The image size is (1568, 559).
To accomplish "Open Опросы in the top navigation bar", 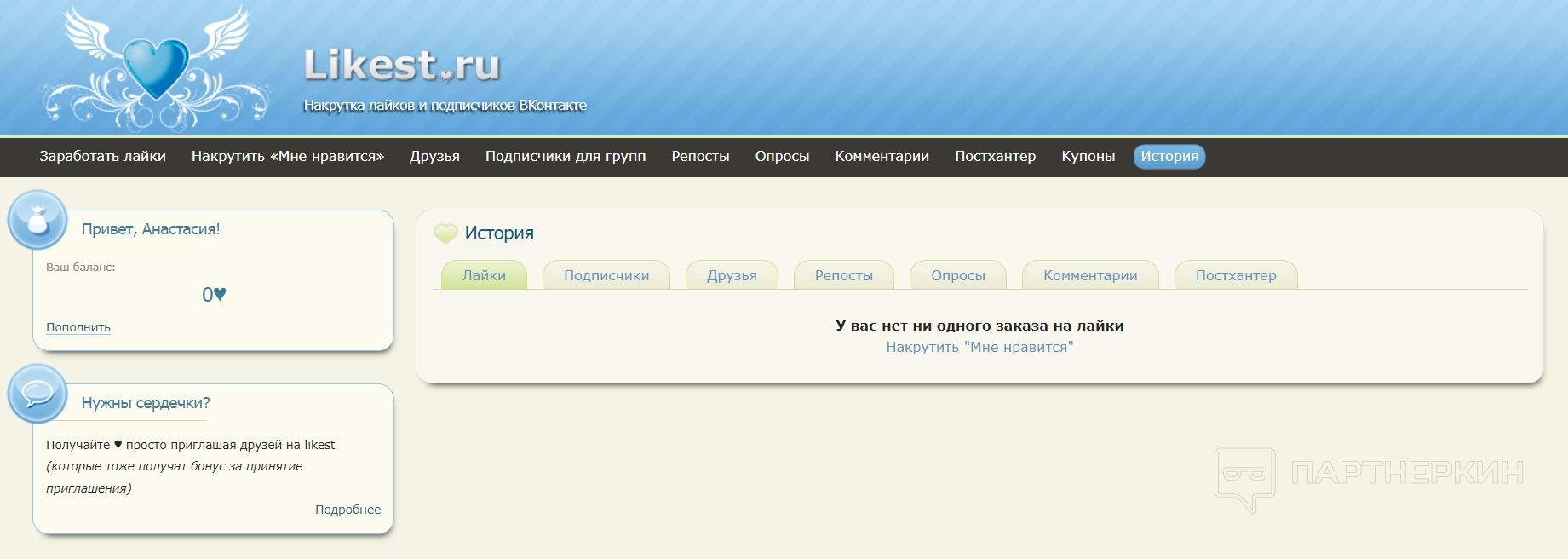I will pos(782,156).
